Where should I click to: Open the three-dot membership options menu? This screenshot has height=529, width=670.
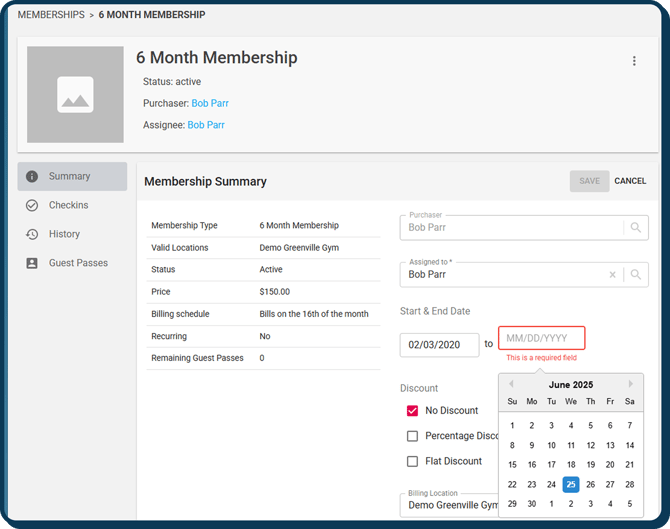(634, 61)
